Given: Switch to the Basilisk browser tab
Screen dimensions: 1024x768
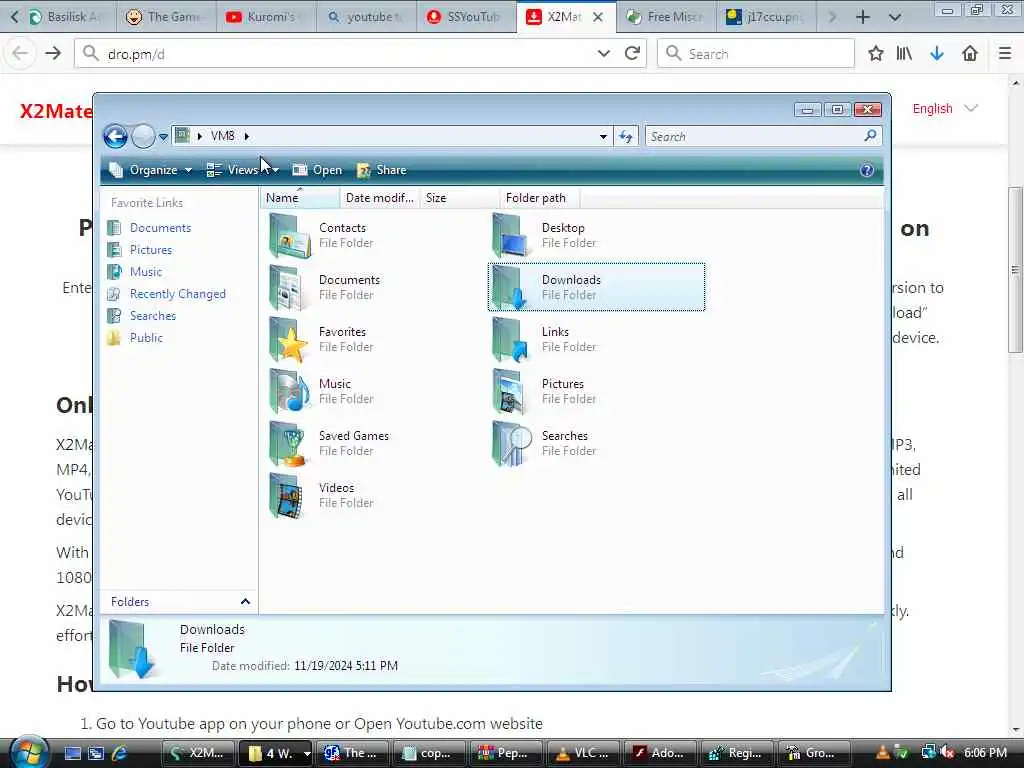Looking at the screenshot, I should click(x=65, y=17).
